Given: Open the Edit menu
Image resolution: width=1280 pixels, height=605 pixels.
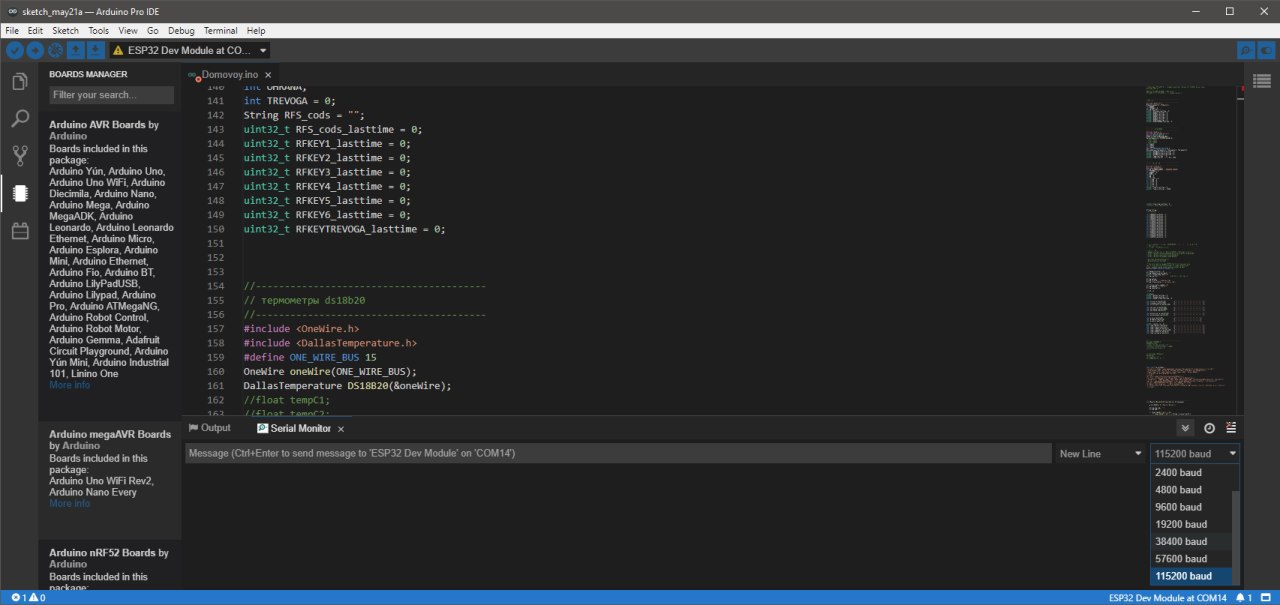Looking at the screenshot, I should coord(35,31).
